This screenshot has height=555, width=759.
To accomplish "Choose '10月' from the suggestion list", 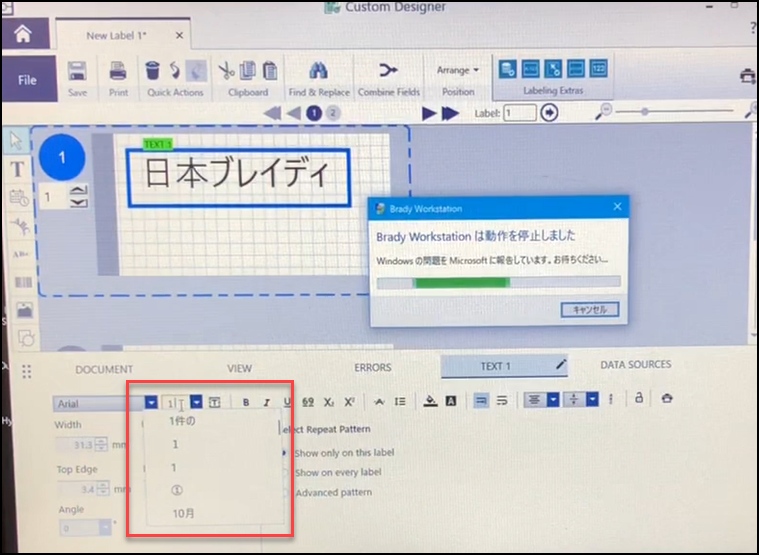I will 184,513.
